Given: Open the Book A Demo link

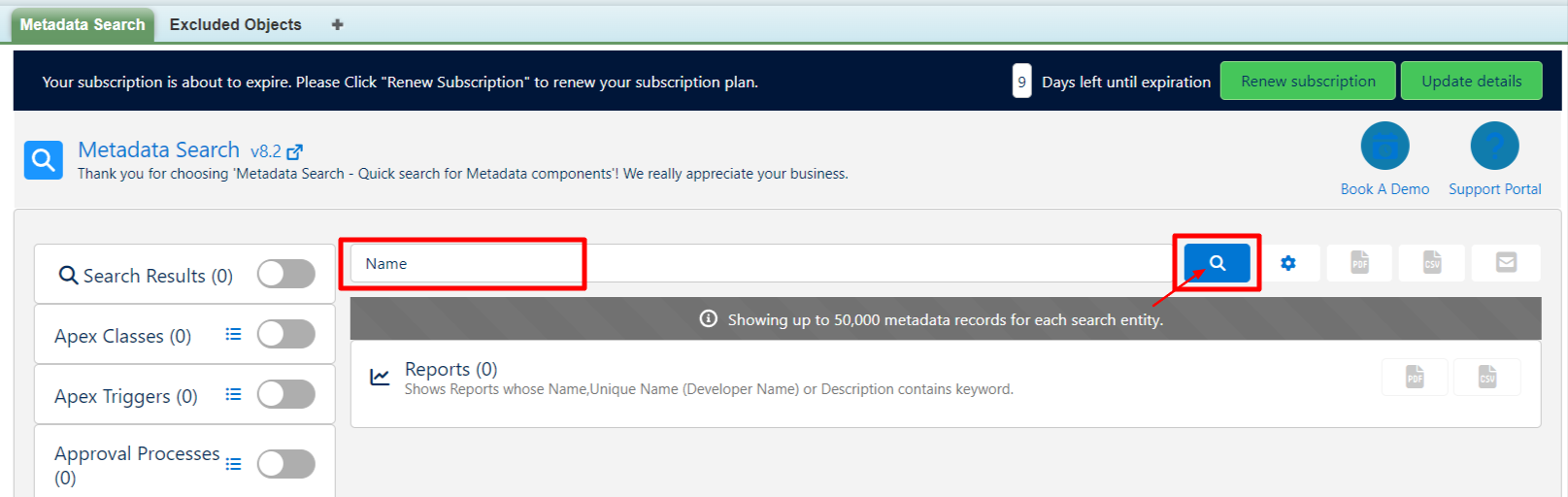Looking at the screenshot, I should click(1385, 189).
